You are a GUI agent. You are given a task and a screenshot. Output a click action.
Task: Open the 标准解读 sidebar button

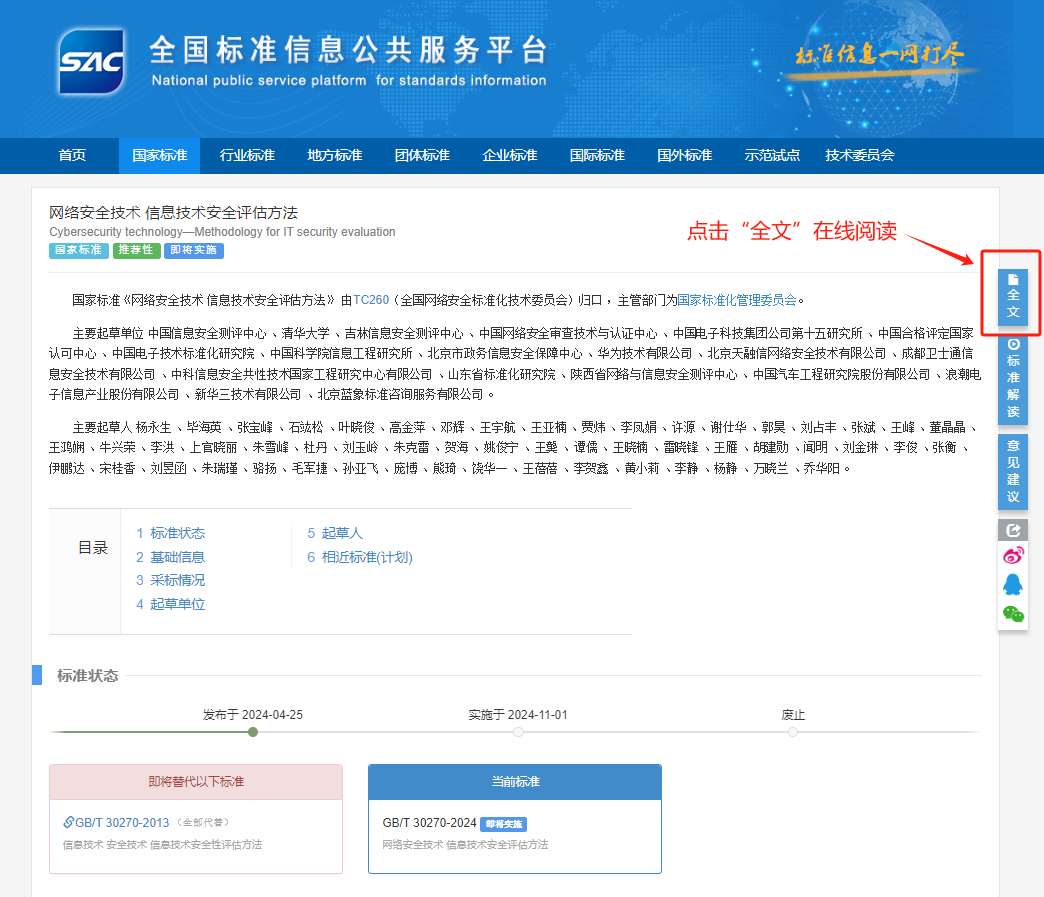pyautogui.click(x=1013, y=378)
